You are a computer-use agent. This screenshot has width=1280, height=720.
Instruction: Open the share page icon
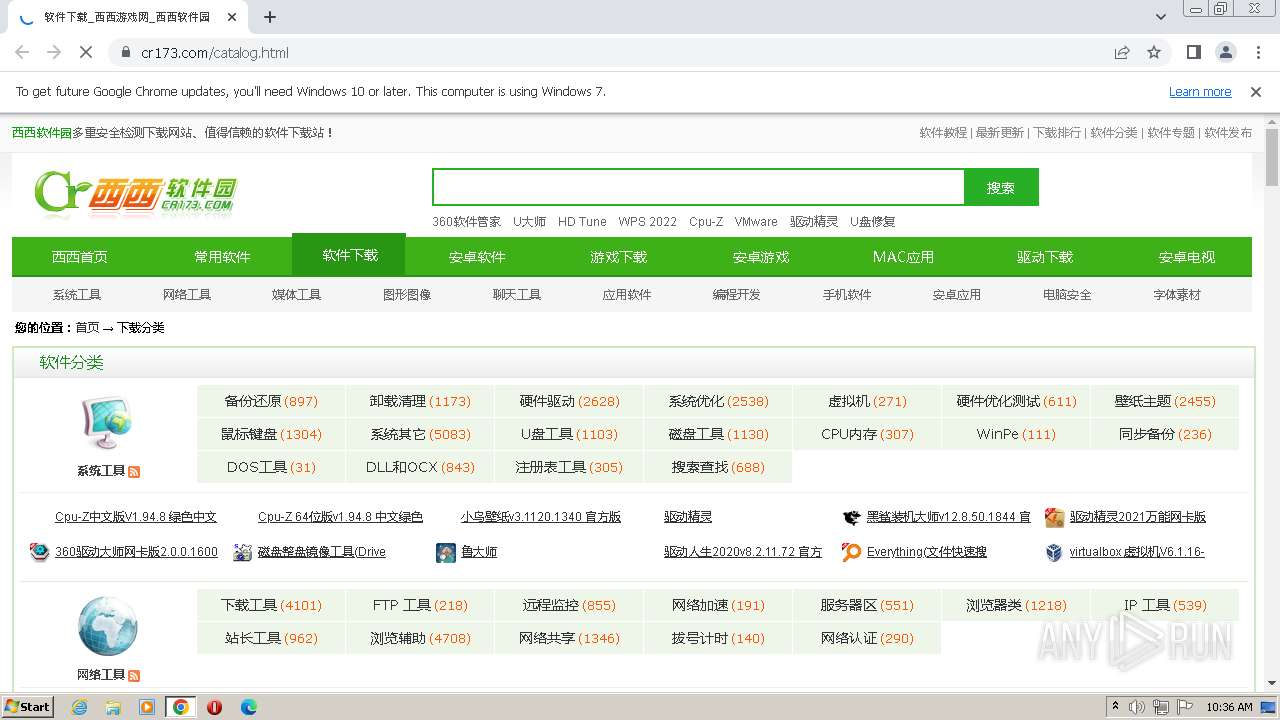tap(1122, 52)
